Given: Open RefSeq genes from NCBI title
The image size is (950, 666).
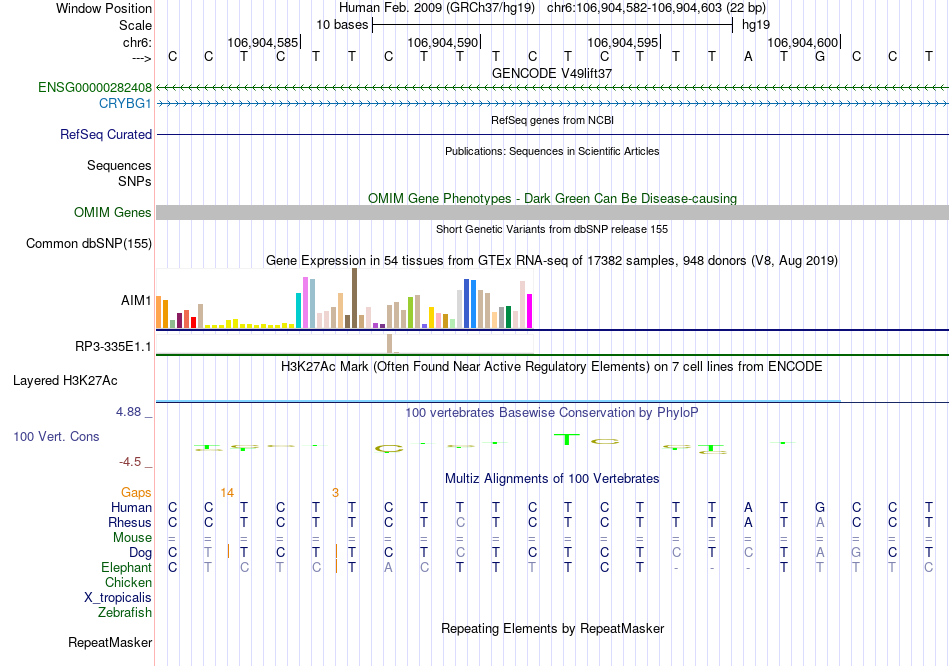Looking at the screenshot, I should [552, 121].
